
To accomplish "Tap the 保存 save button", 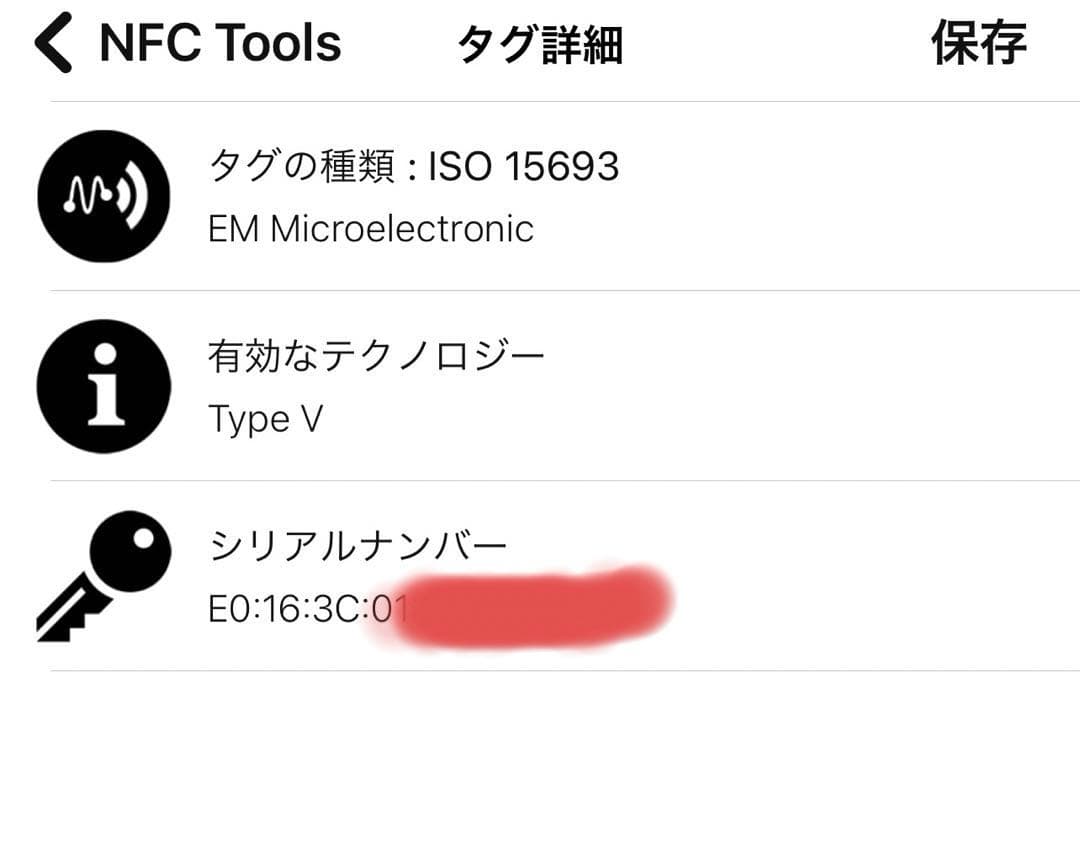I will point(978,44).
